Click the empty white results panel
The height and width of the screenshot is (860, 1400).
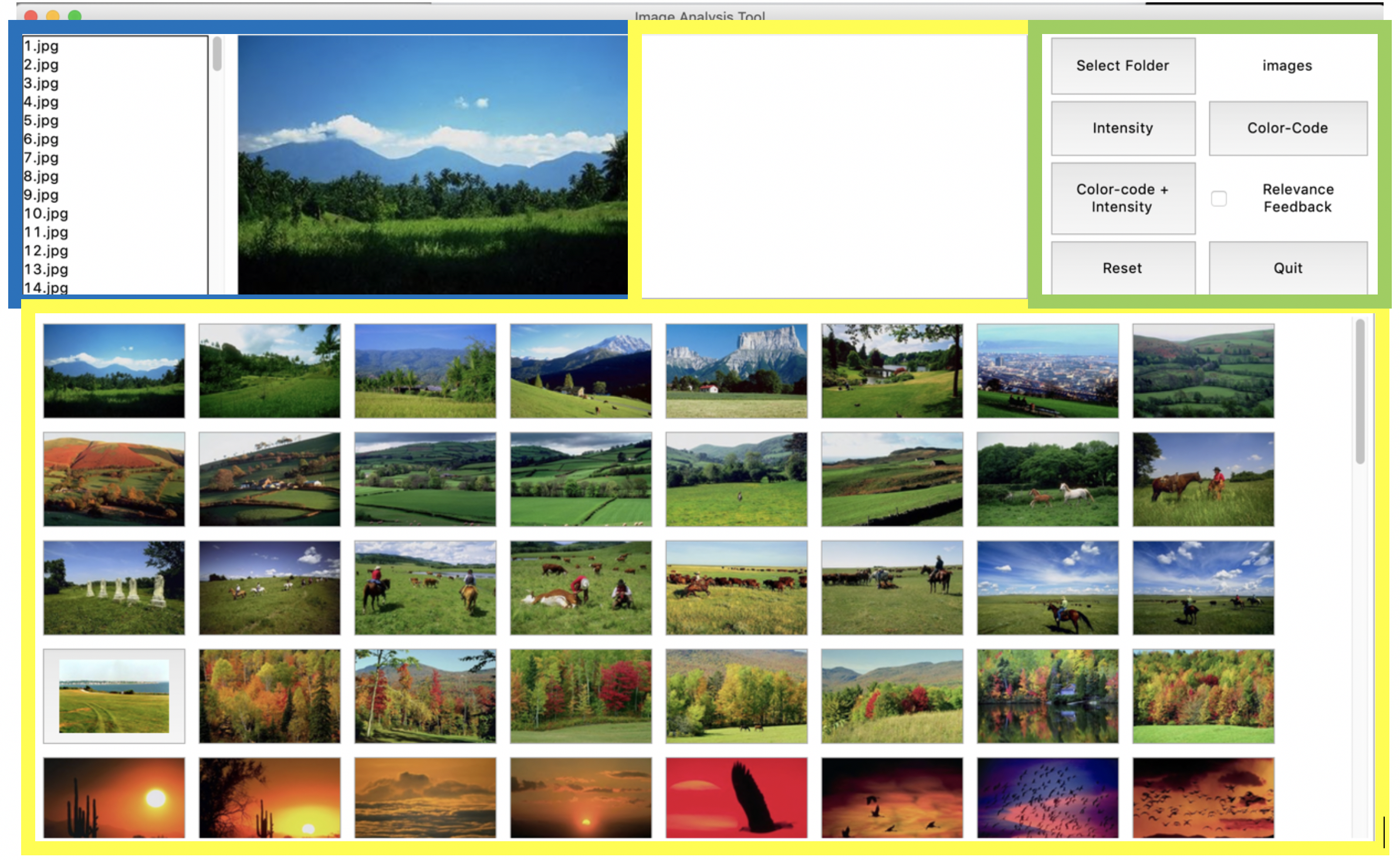pos(833,165)
